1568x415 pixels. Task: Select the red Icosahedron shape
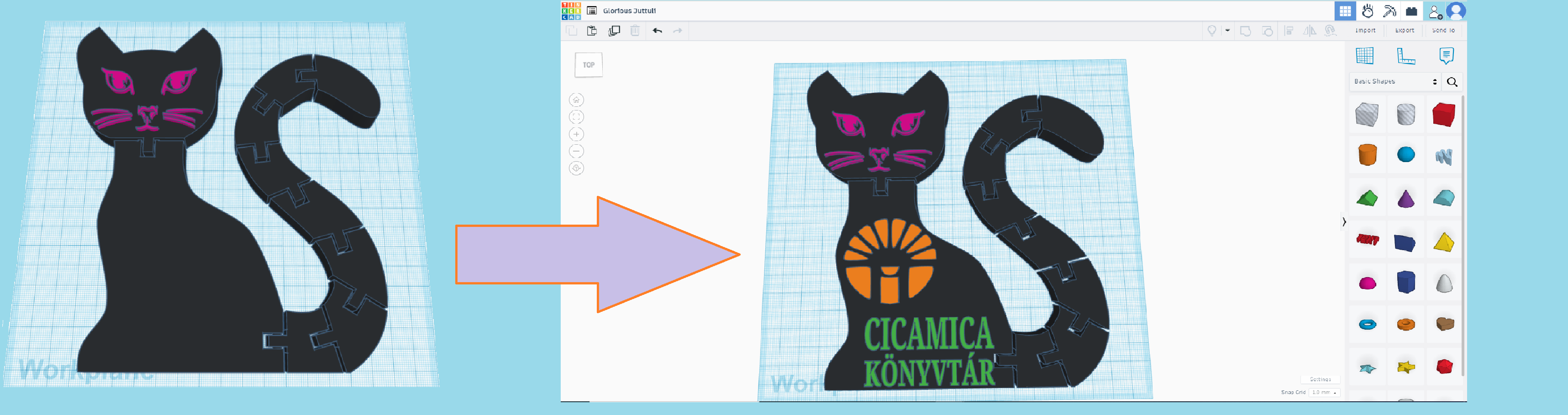1444,366
